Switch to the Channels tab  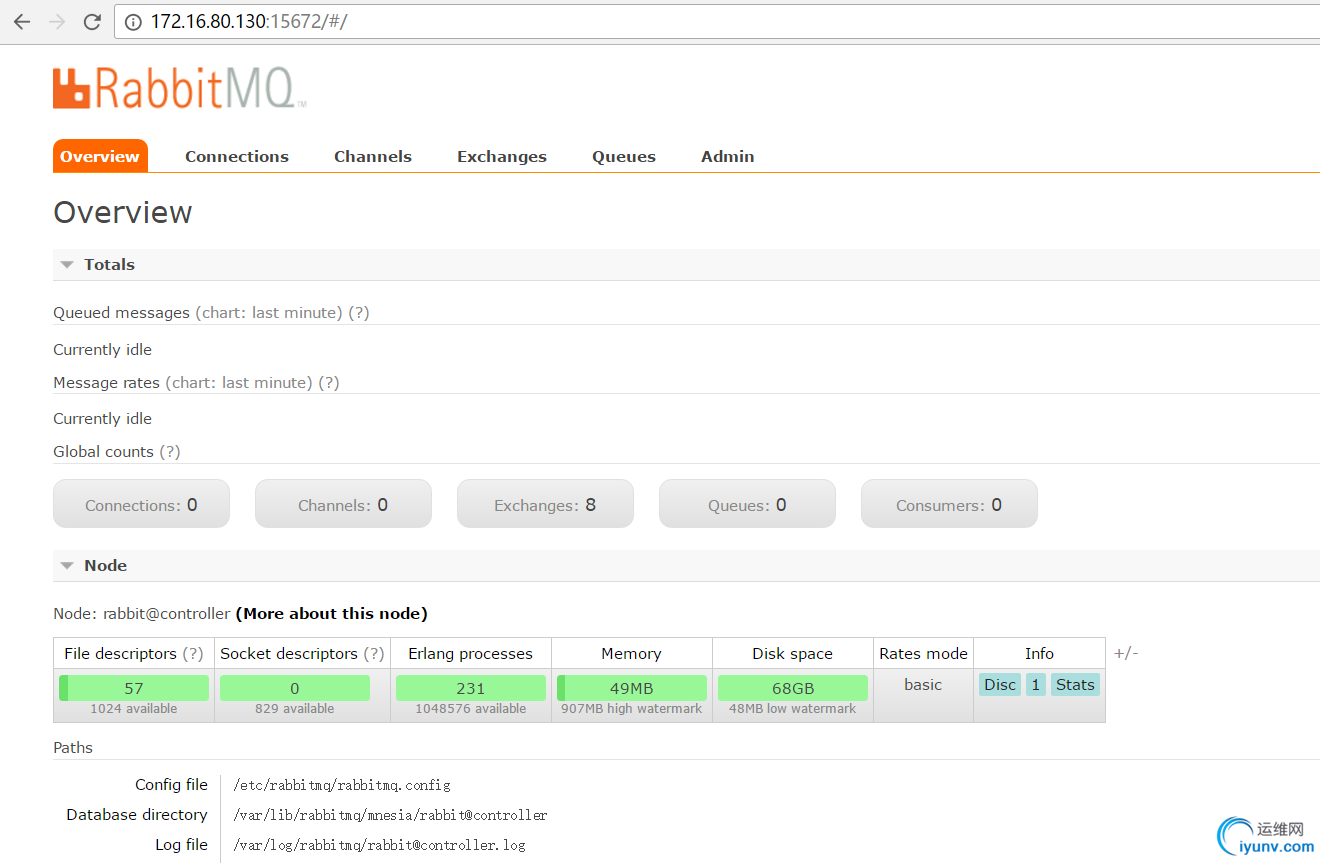pyautogui.click(x=373, y=156)
